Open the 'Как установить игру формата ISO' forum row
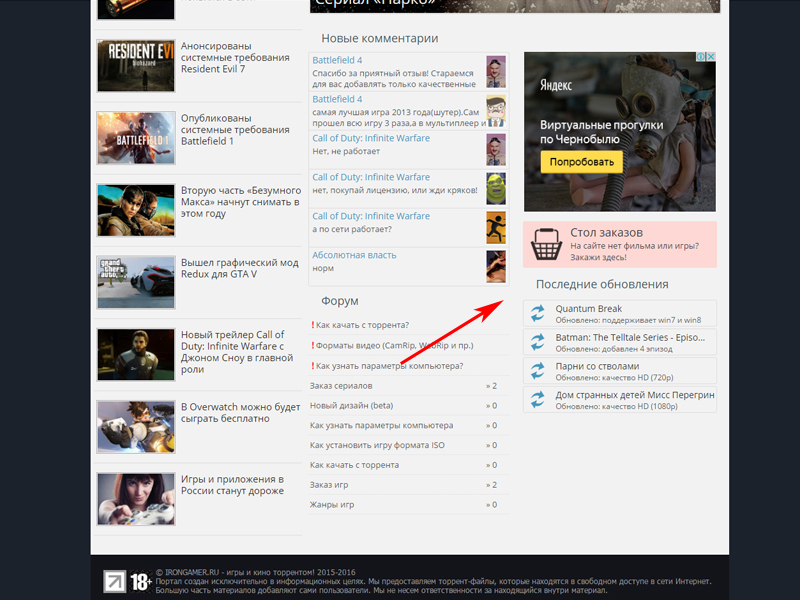The image size is (800, 600). tap(408, 445)
